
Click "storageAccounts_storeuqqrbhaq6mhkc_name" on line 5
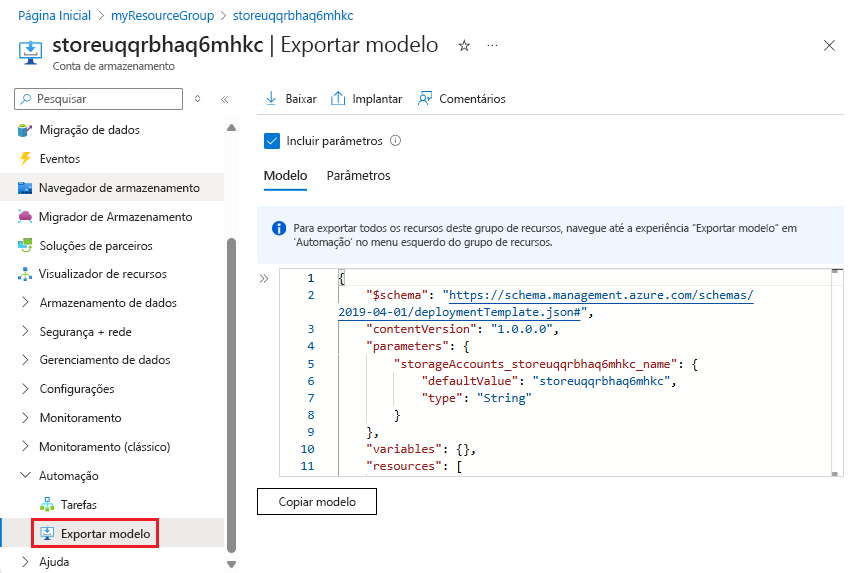(x=536, y=364)
